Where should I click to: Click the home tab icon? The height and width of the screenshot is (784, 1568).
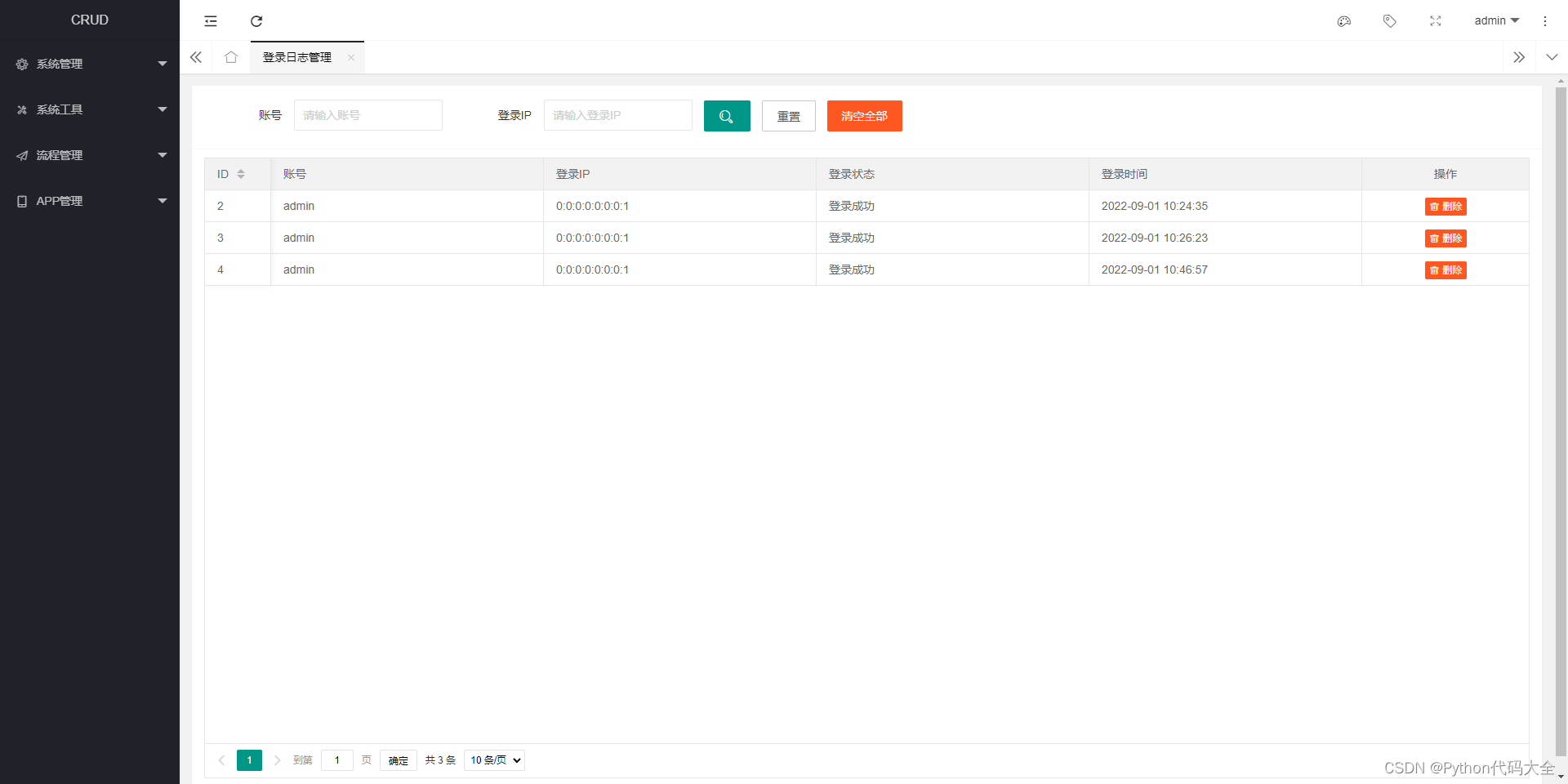tap(231, 57)
